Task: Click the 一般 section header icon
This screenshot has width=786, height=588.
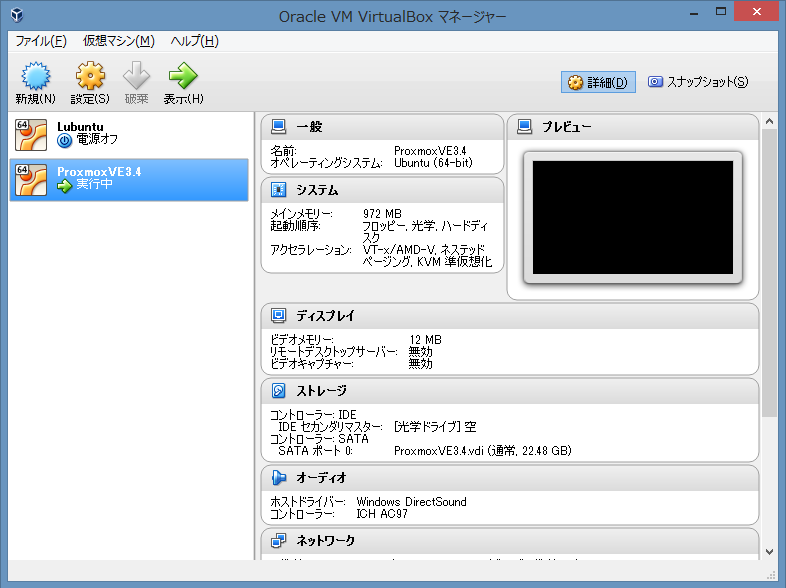Action: click(x=279, y=127)
